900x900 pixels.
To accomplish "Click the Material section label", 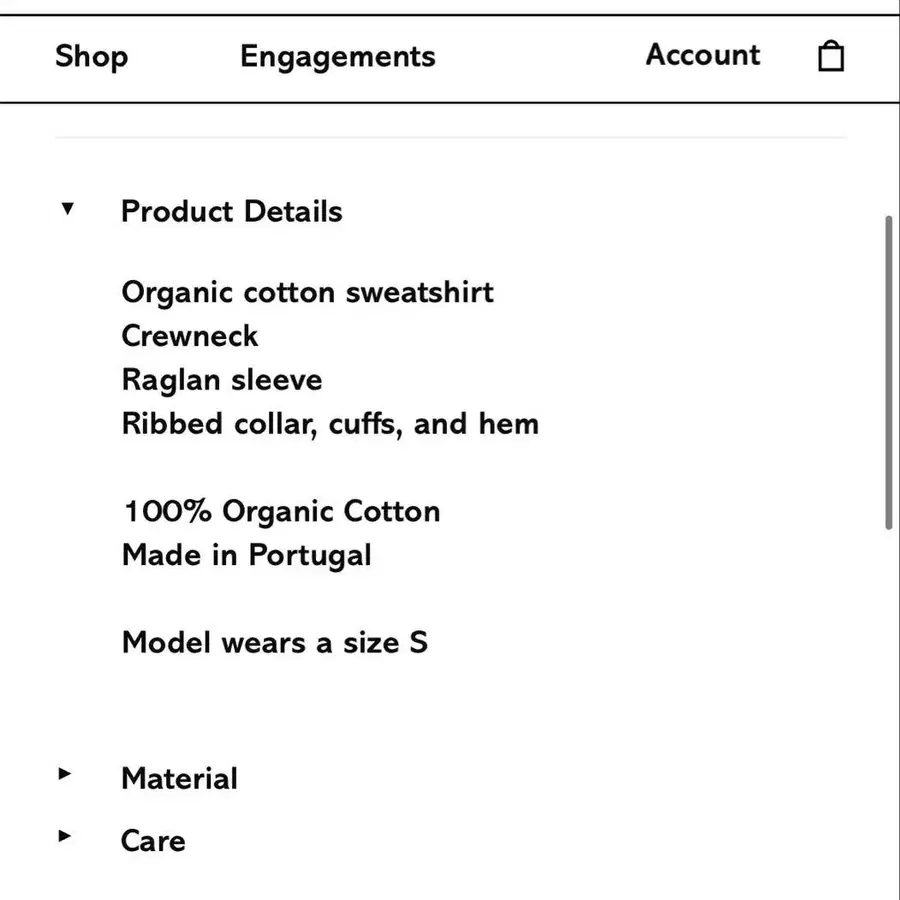I will pos(179,779).
